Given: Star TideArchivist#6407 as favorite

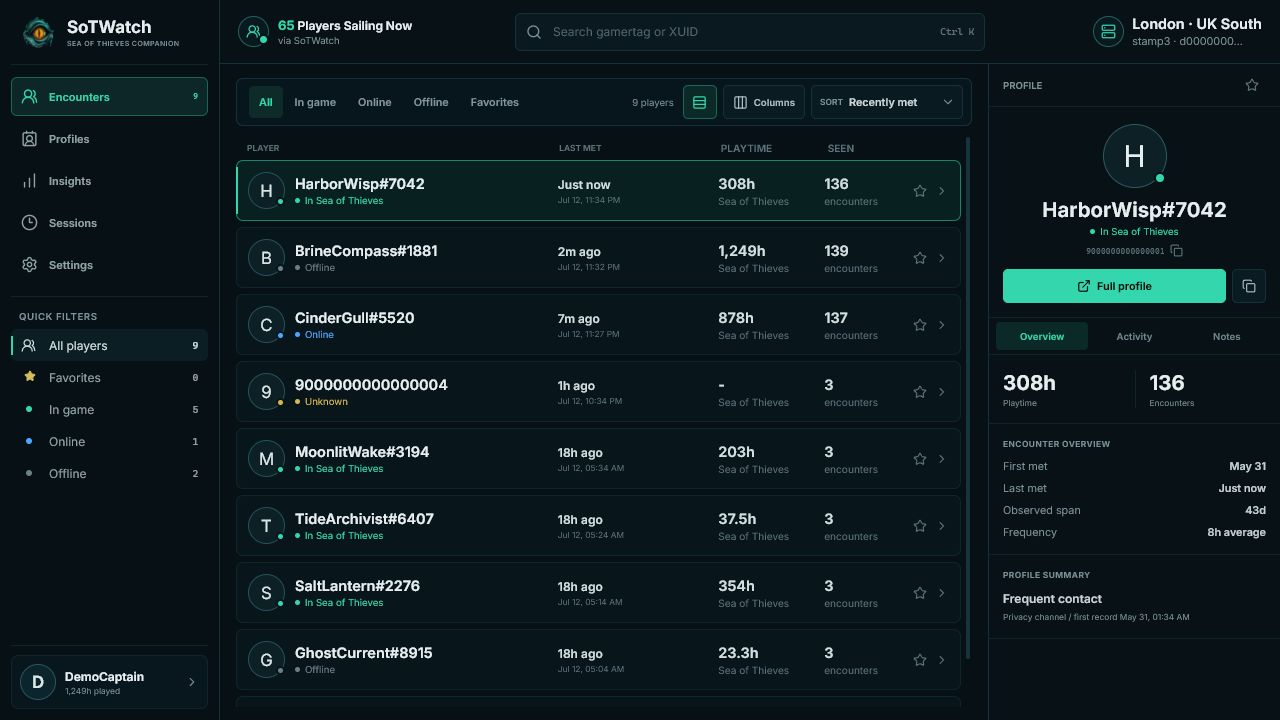Looking at the screenshot, I should pos(920,526).
